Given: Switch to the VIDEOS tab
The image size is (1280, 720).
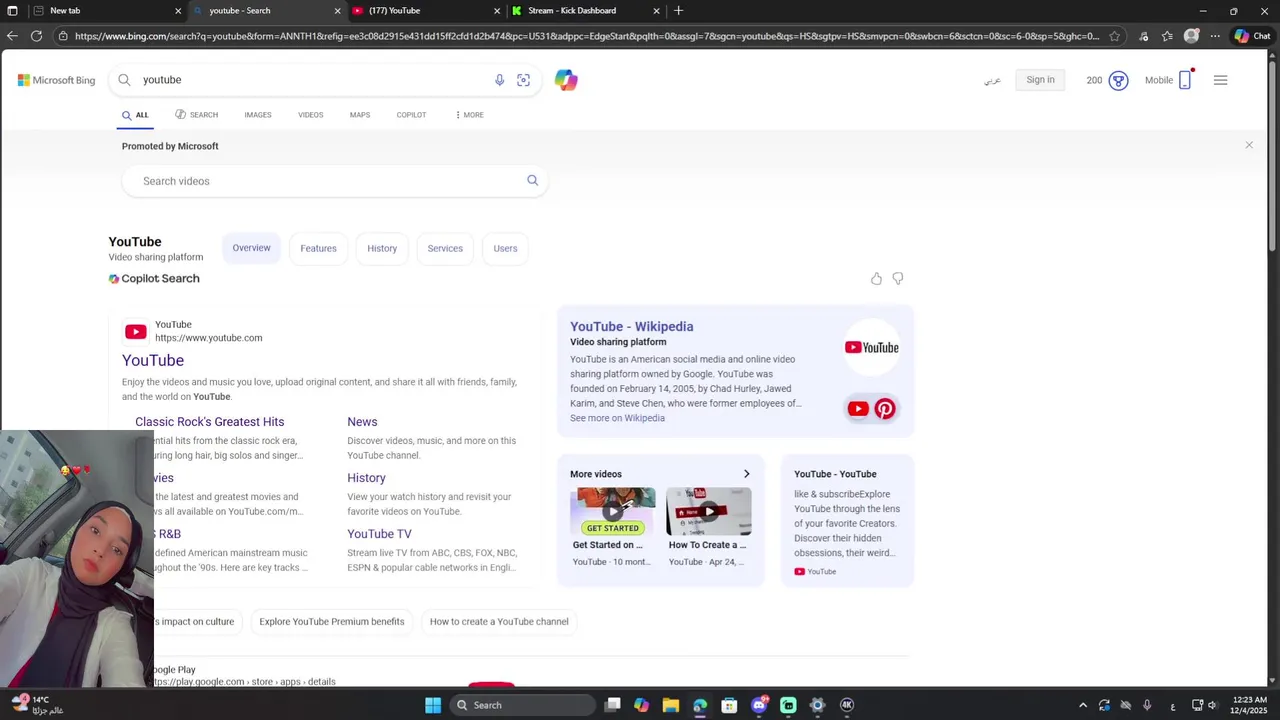Looking at the screenshot, I should pyautogui.click(x=310, y=115).
